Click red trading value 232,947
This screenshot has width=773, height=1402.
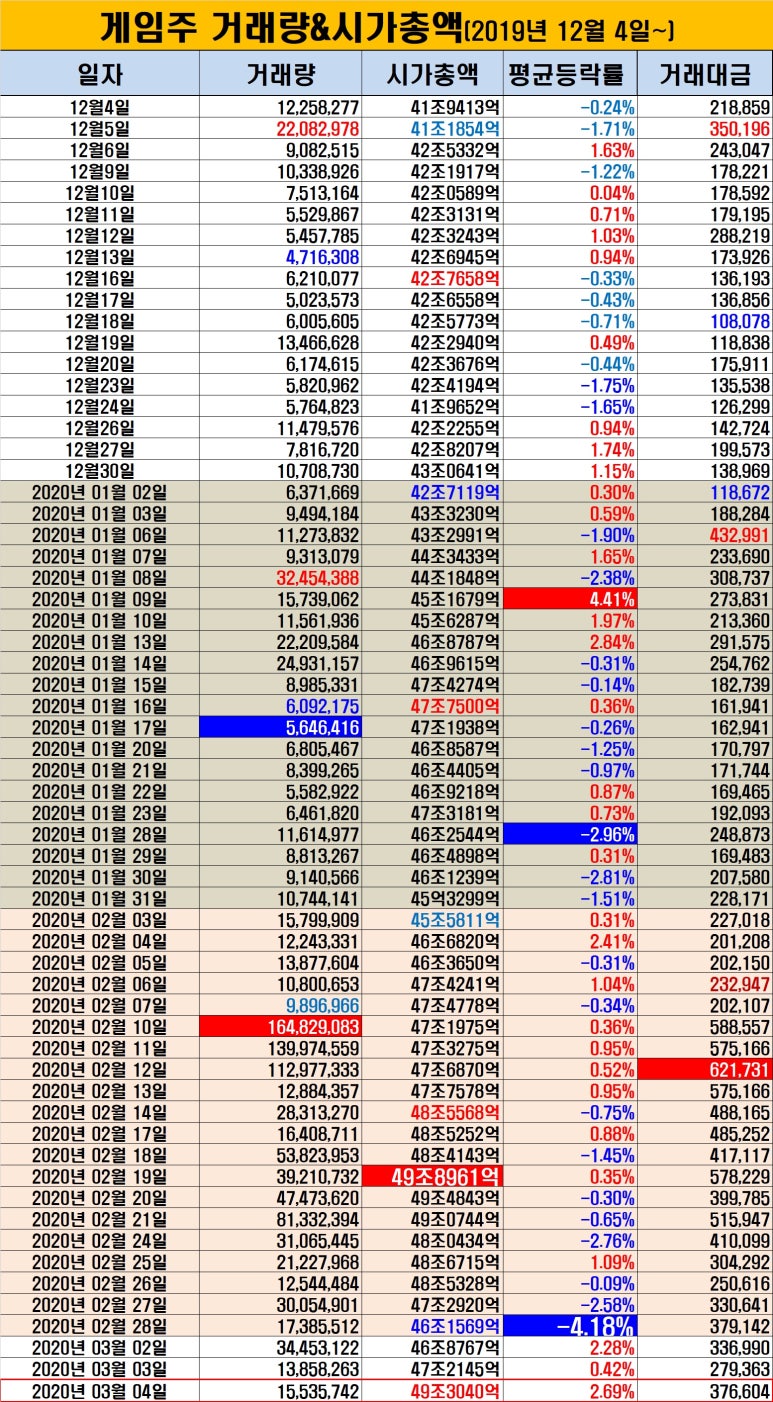click(737, 985)
